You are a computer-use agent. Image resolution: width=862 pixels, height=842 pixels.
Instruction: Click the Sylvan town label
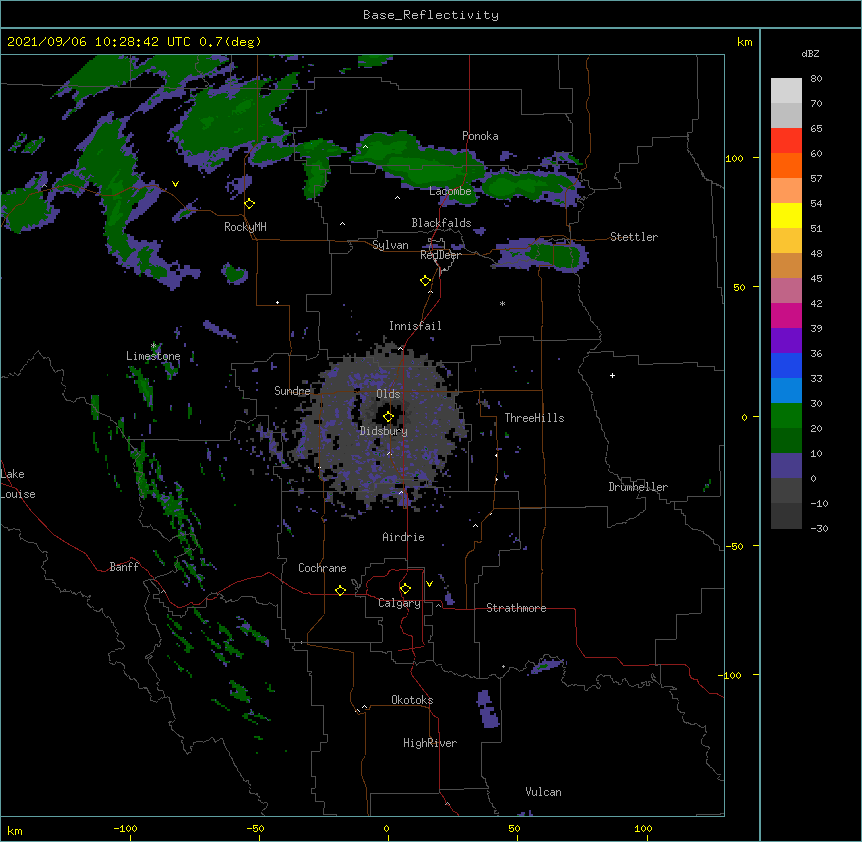pos(390,245)
